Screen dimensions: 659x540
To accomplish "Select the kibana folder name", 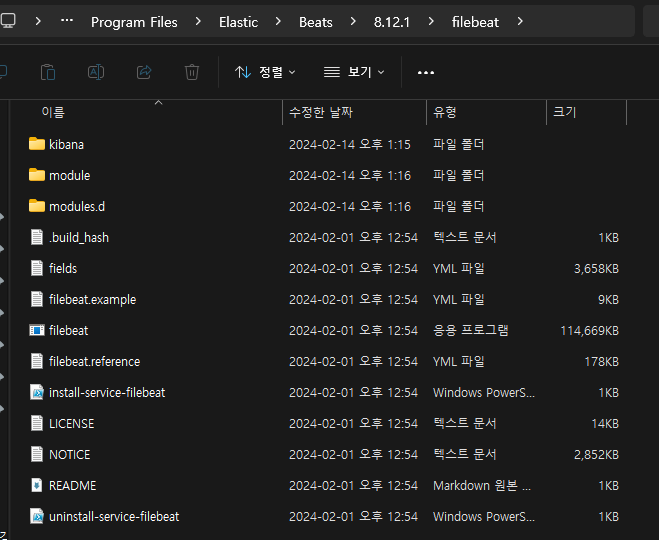I will point(66,144).
